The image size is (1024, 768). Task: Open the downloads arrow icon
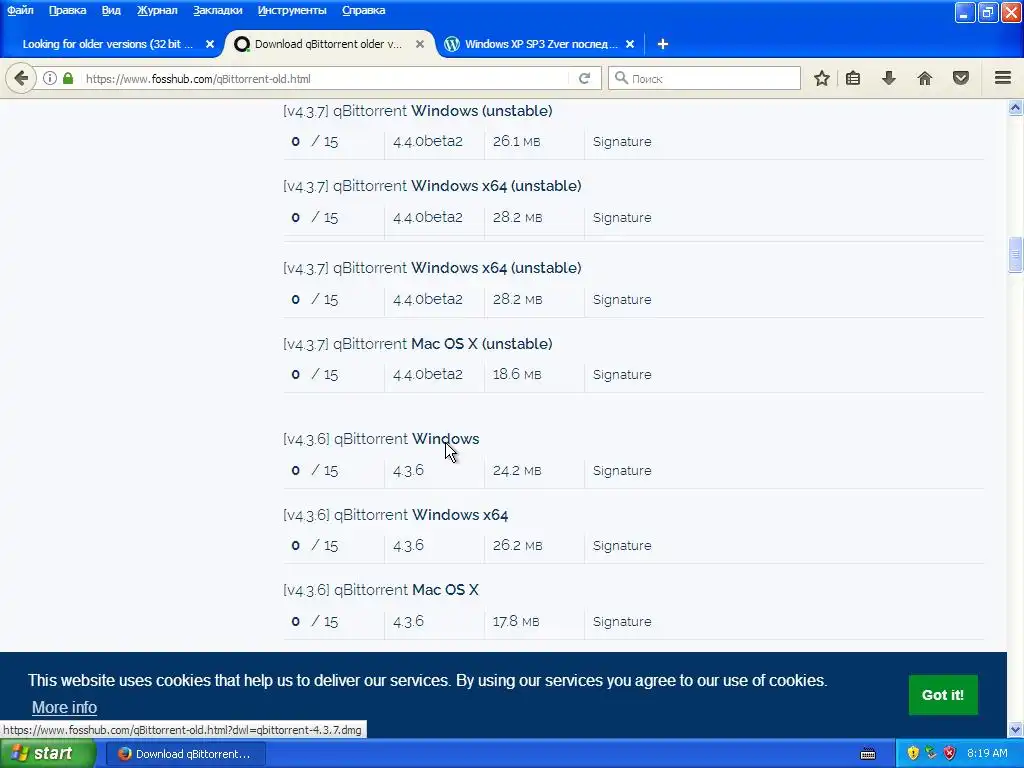pyautogui.click(x=889, y=78)
